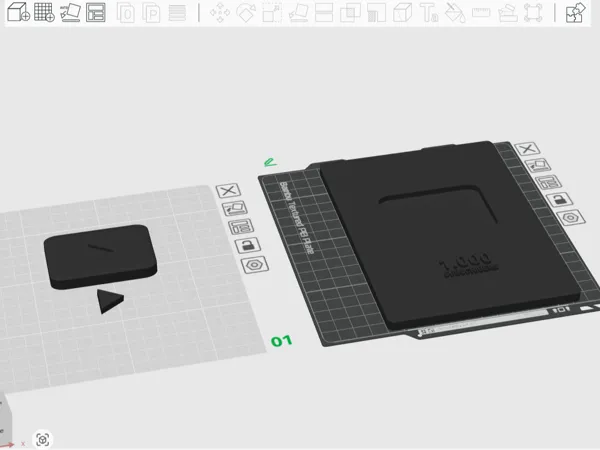Open Assembly view puzzle icon

click(576, 13)
